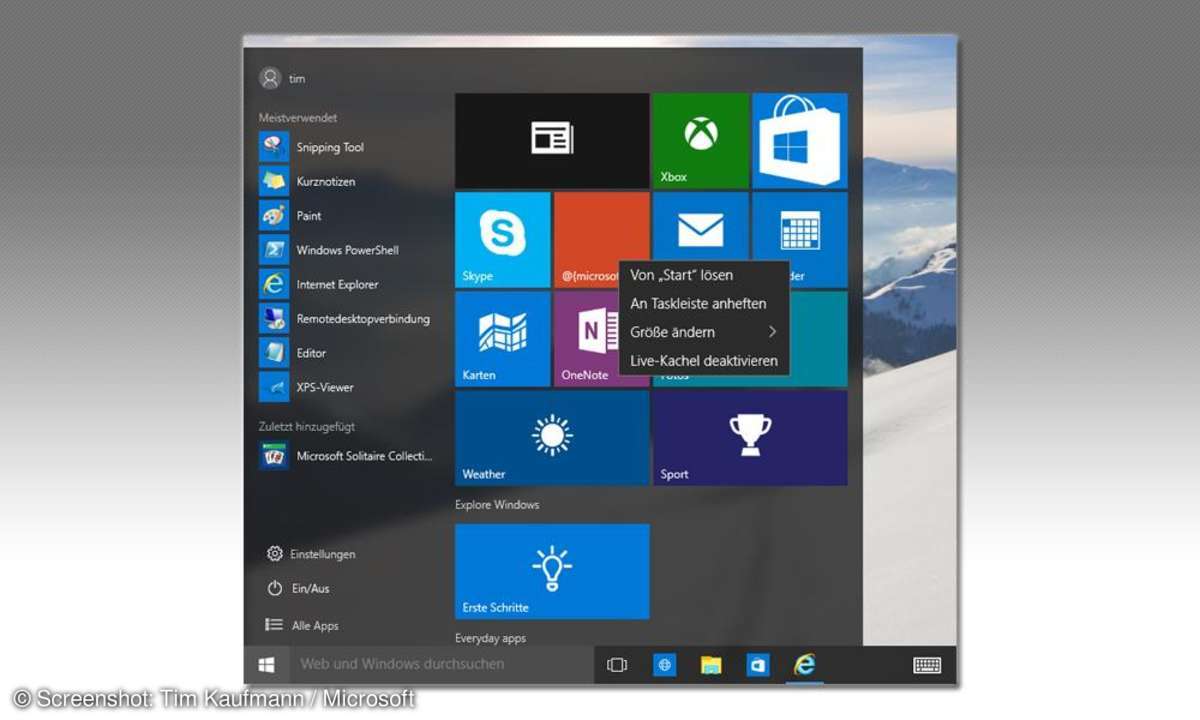
Task: Open the Weather tile
Action: 552,438
